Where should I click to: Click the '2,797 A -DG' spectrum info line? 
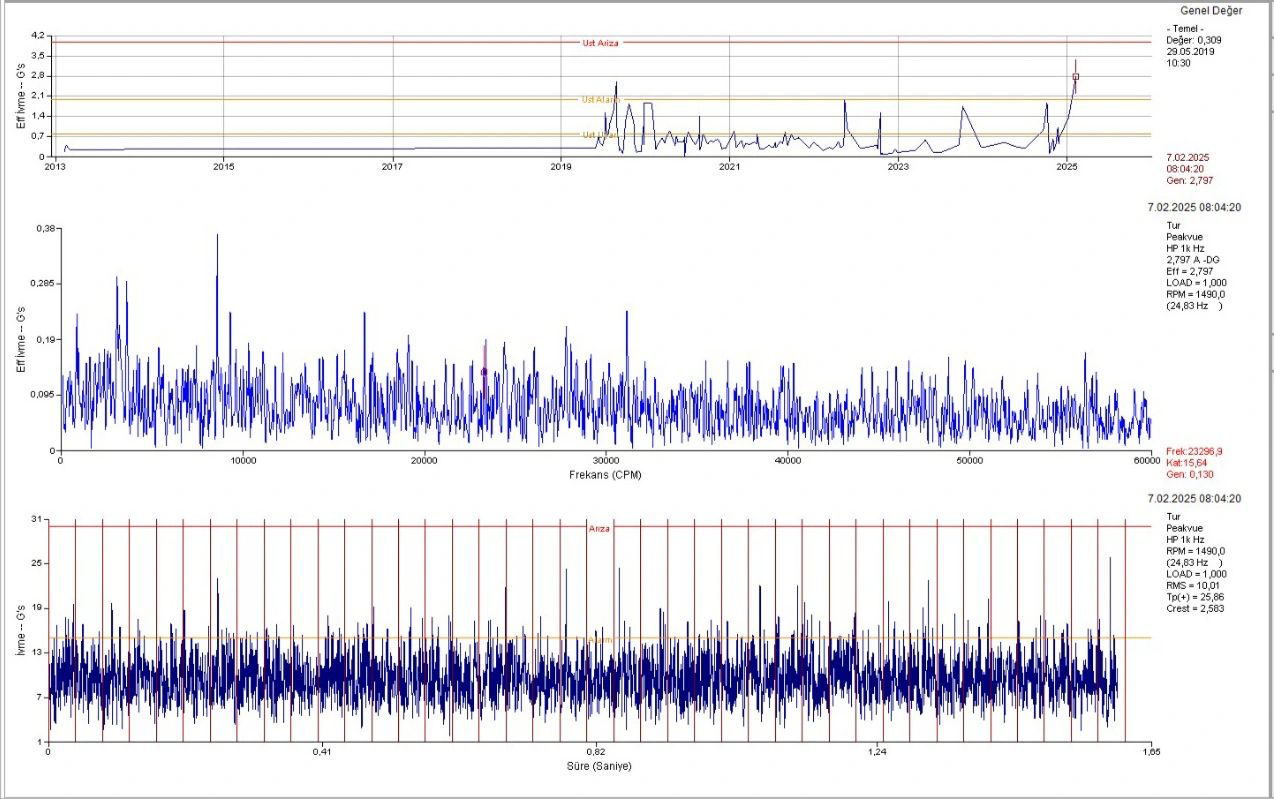pos(1191,259)
